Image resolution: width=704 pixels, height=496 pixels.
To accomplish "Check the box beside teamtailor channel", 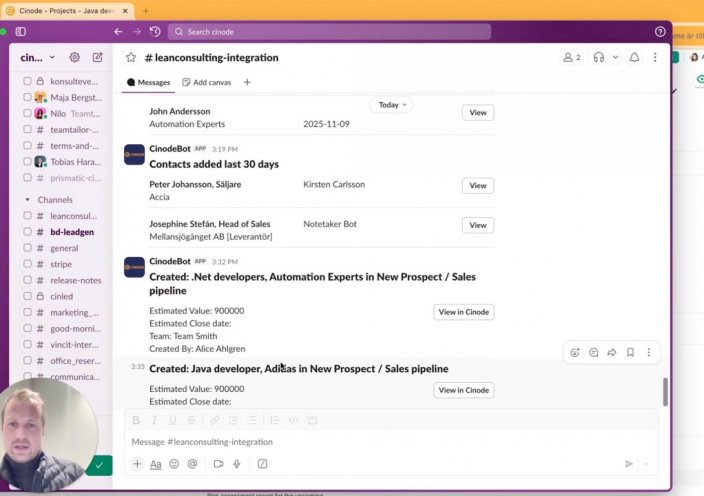I will click(27, 129).
